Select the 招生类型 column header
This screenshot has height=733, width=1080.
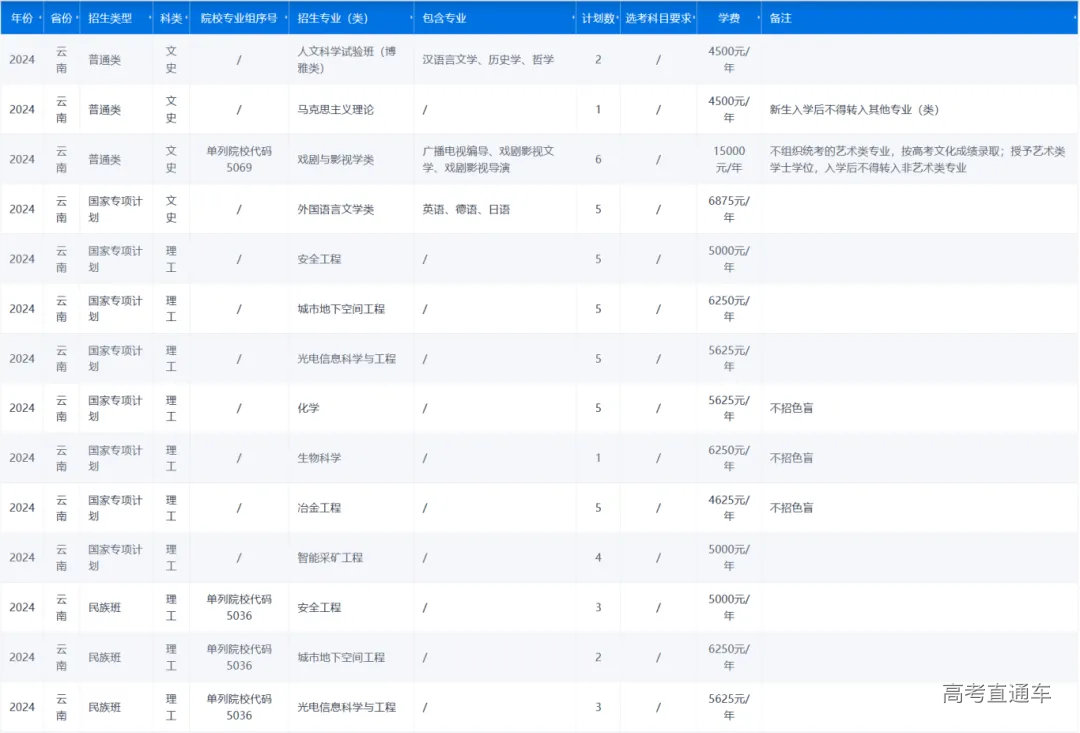112,17
